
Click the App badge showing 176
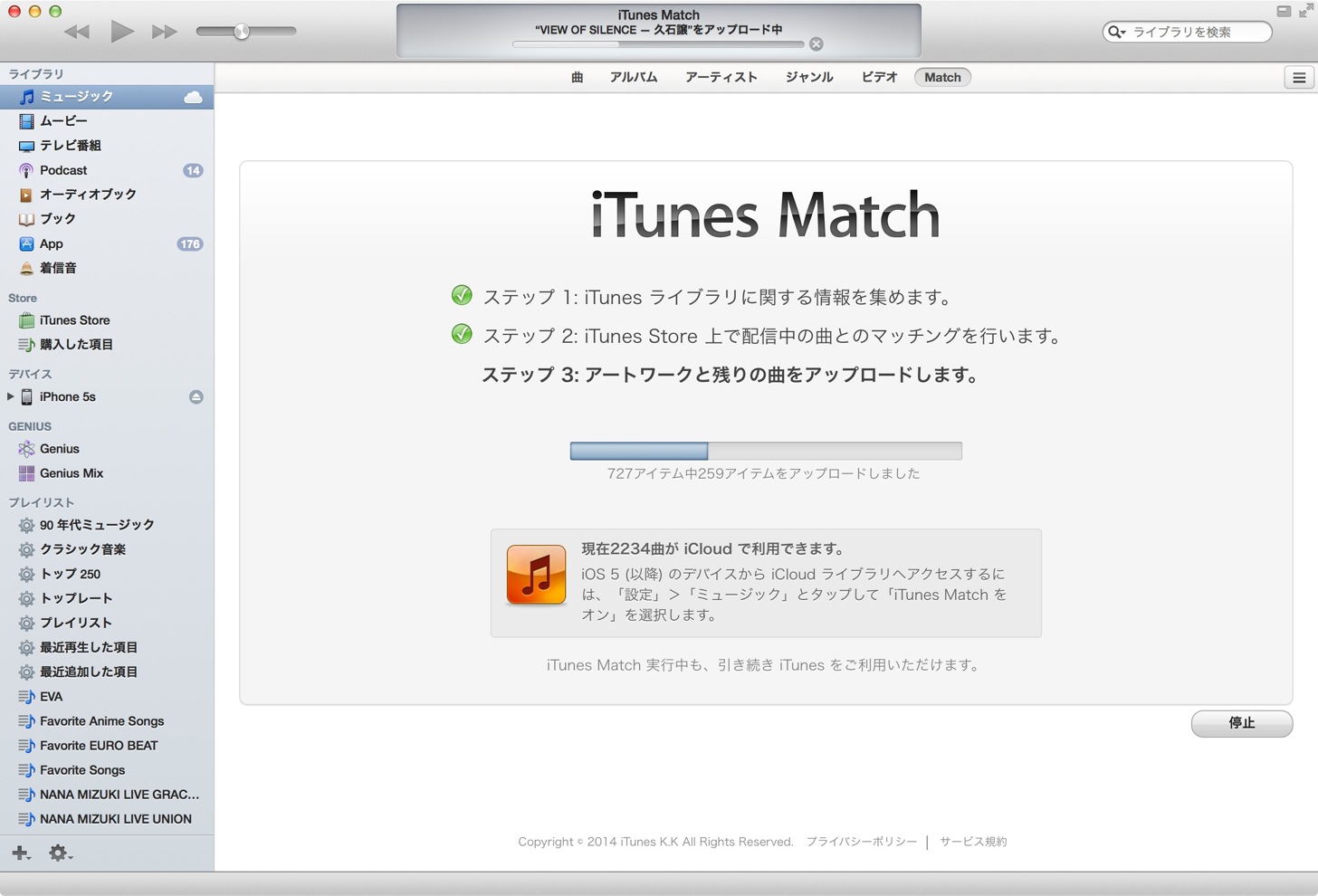click(x=190, y=244)
